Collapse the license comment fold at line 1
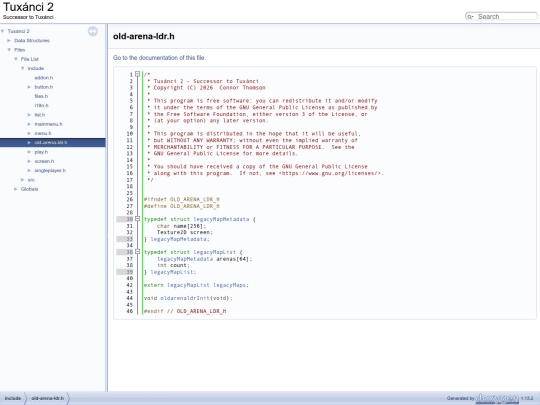540x405 pixels. tap(137, 74)
